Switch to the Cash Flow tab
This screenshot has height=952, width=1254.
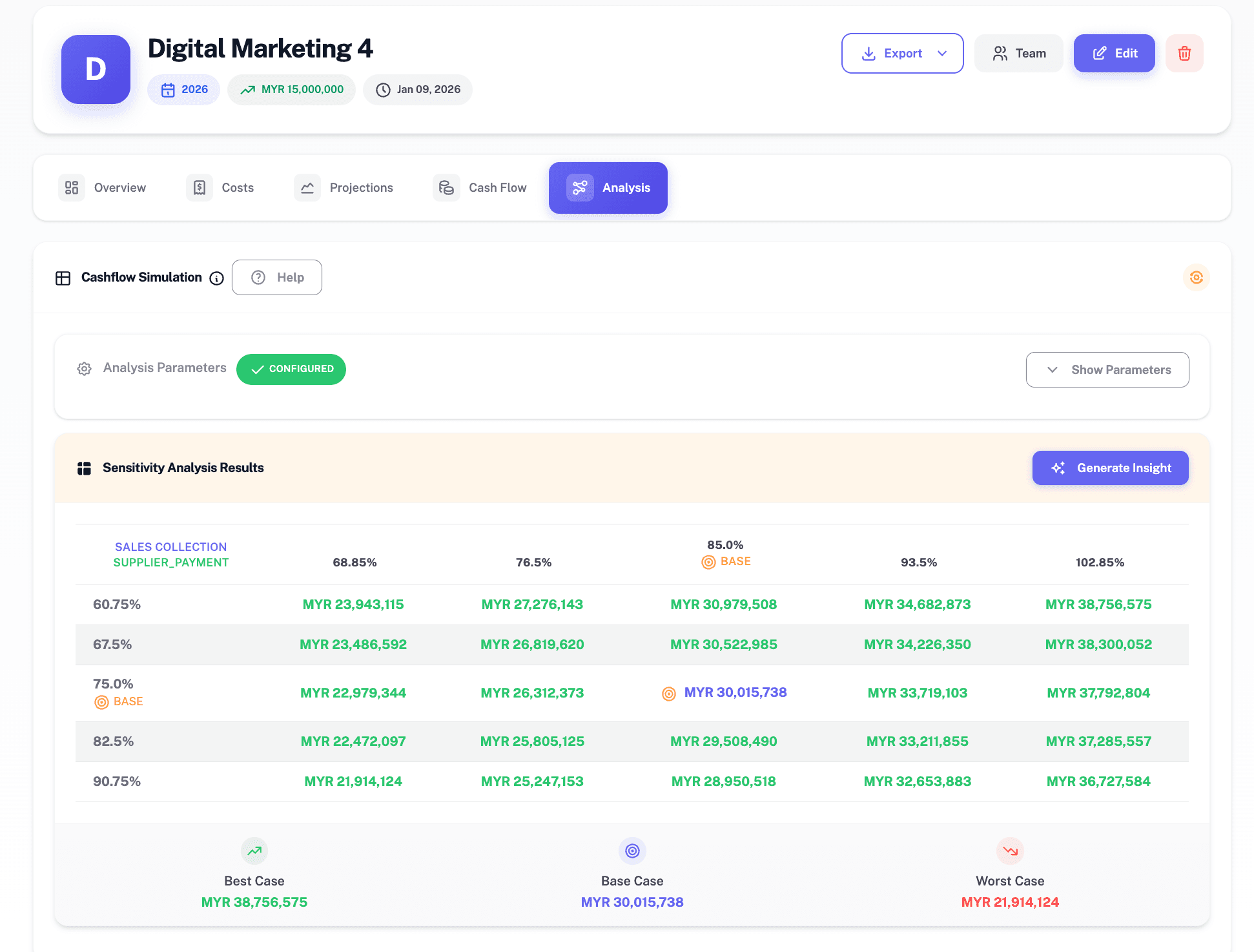480,188
